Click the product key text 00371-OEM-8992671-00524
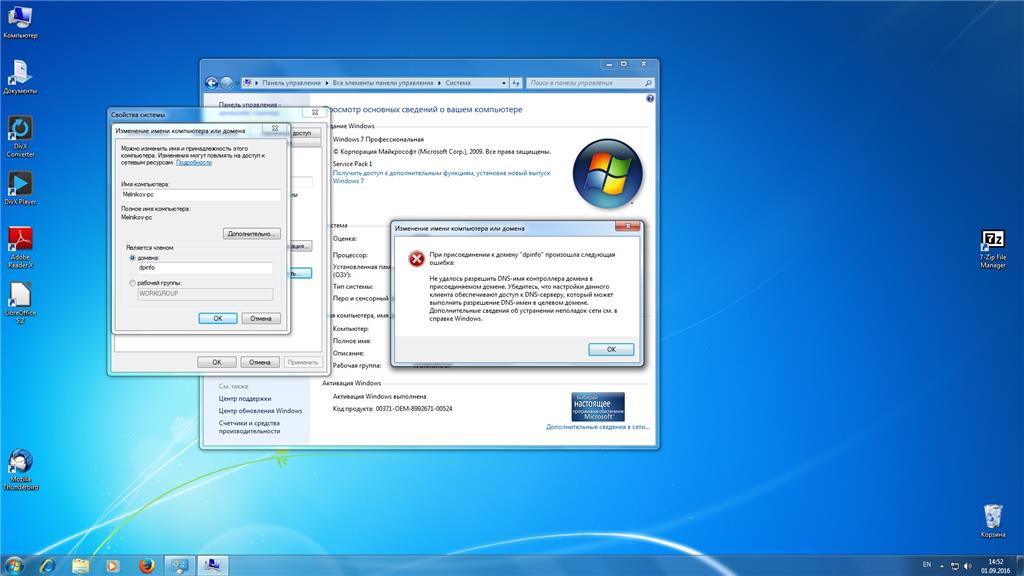The image size is (1024, 576). point(414,409)
